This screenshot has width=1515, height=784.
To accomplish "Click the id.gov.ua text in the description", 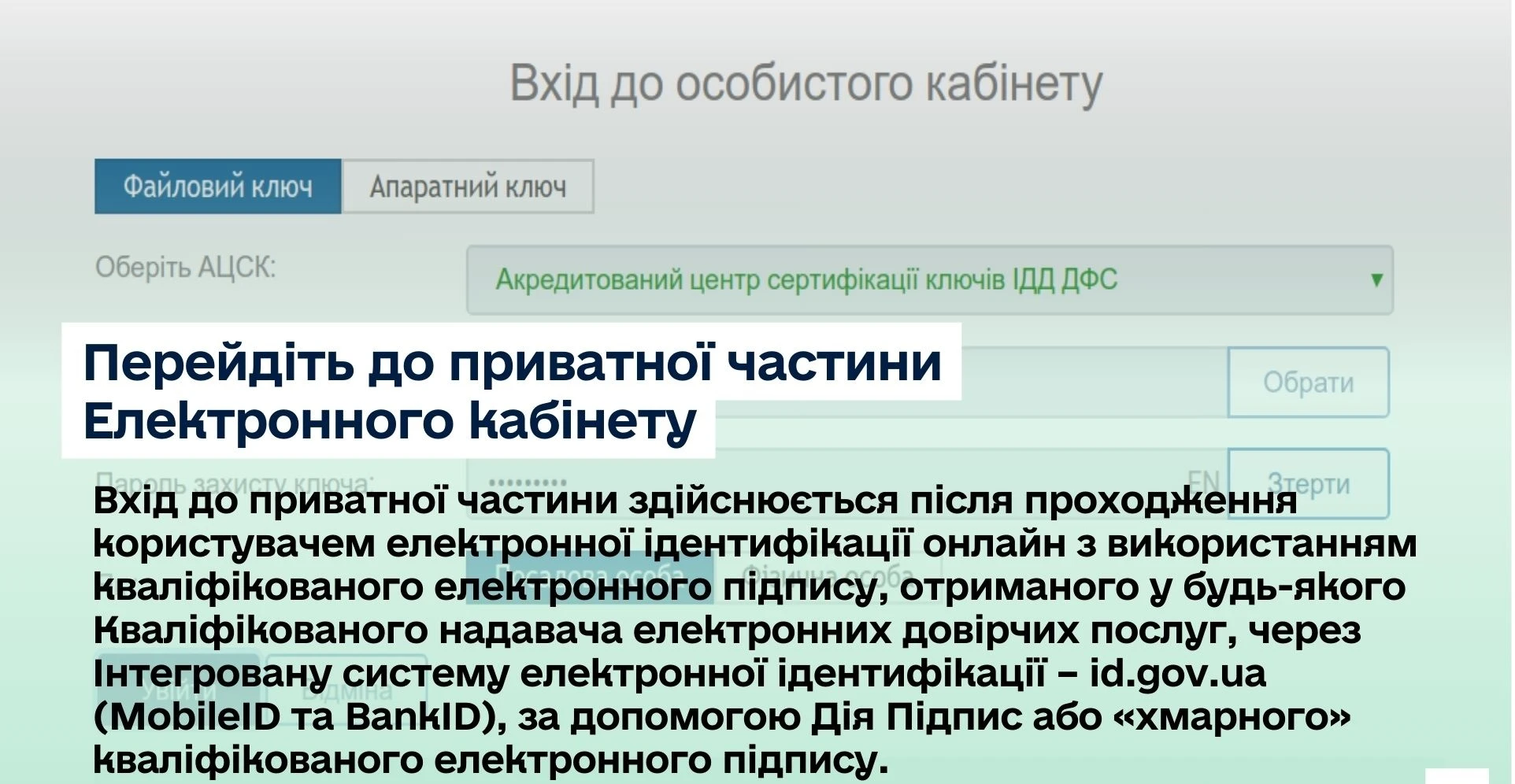I will [x=1177, y=674].
